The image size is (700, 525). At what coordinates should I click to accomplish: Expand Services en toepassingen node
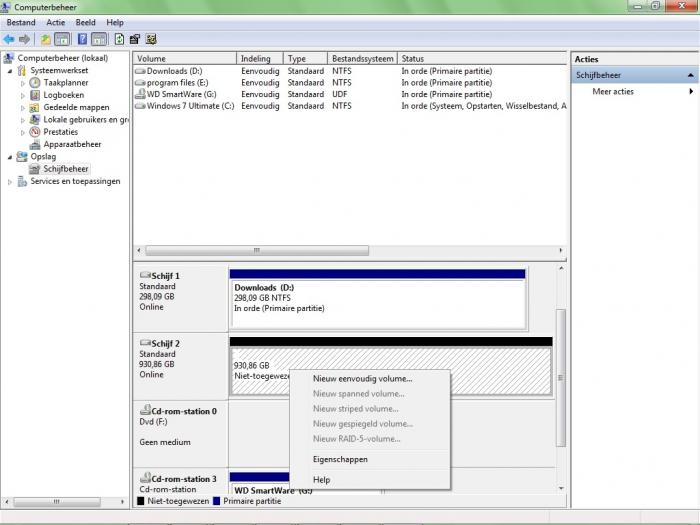pyautogui.click(x=10, y=182)
